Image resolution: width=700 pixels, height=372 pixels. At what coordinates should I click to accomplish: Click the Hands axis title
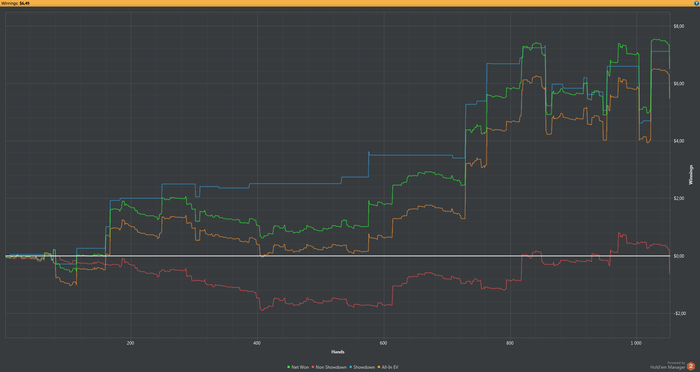[x=338, y=352]
